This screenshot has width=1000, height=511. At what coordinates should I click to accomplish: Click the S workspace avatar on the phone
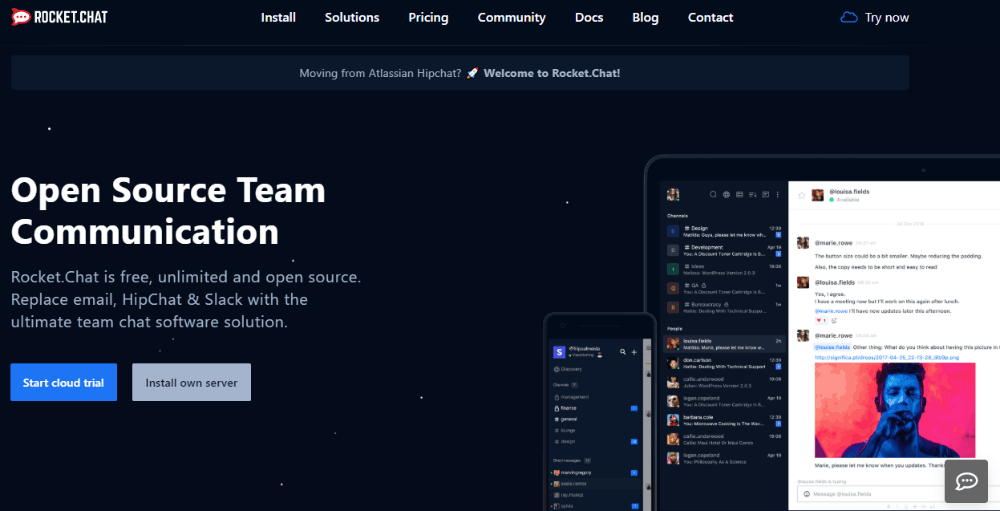[x=559, y=352]
